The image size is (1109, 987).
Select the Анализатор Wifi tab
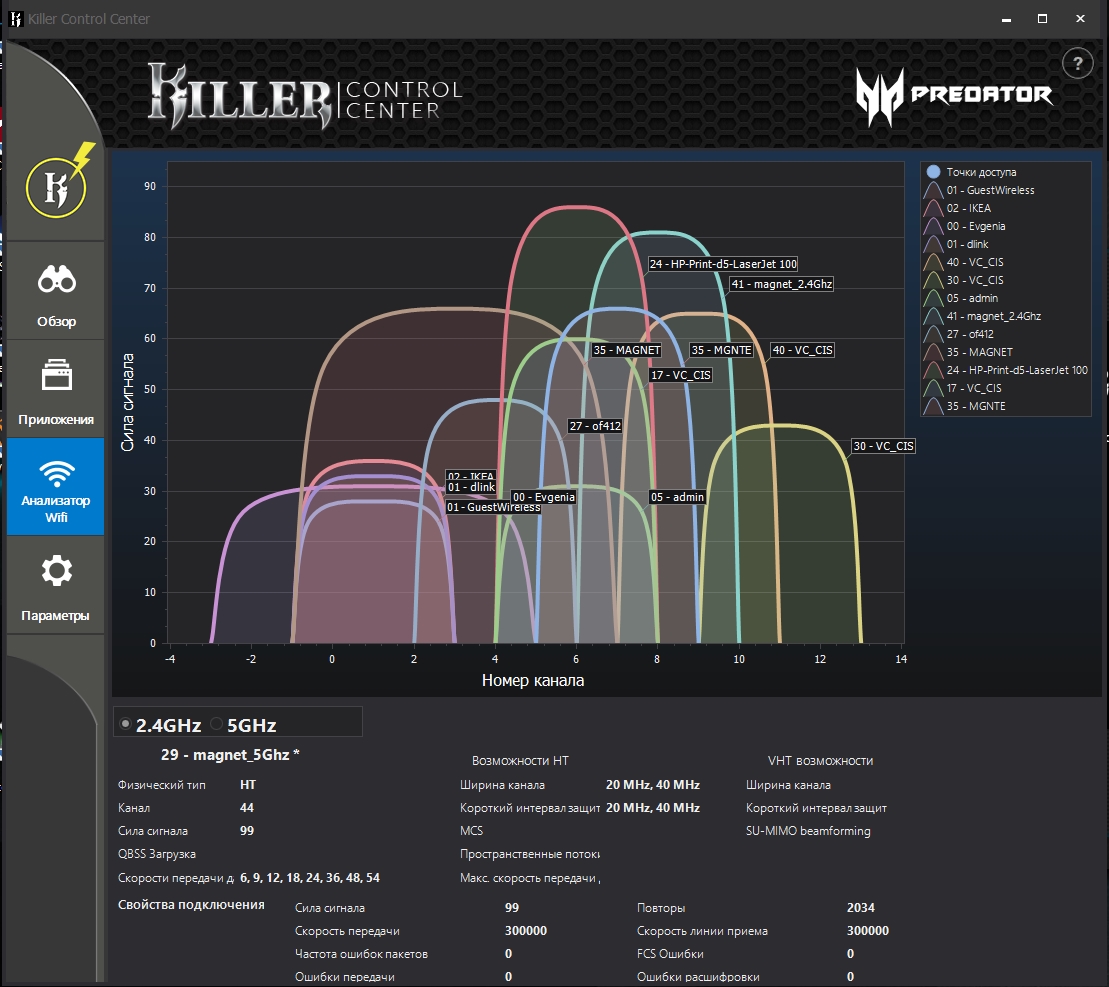[56, 486]
